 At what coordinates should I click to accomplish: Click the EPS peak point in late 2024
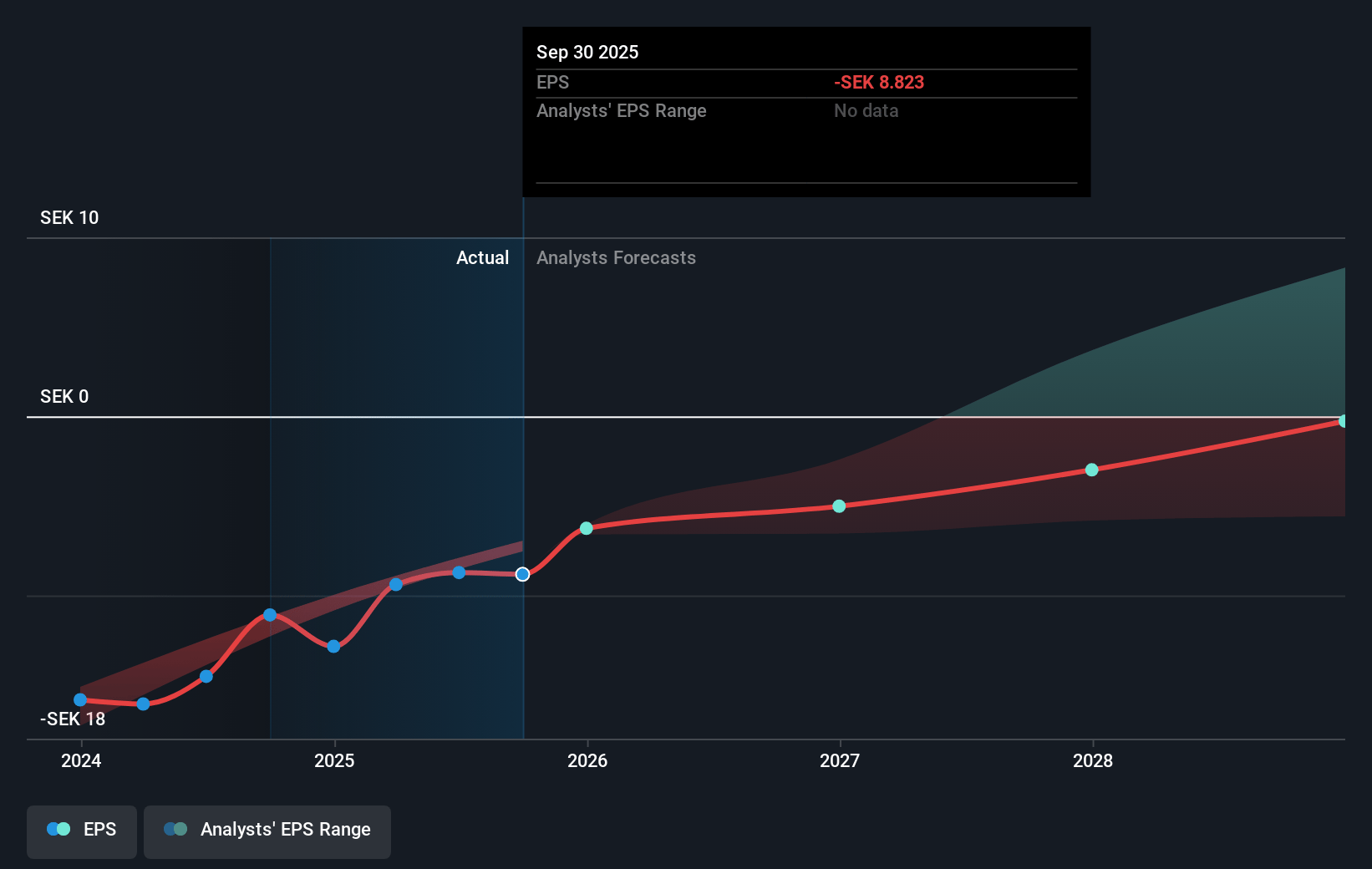click(x=270, y=615)
